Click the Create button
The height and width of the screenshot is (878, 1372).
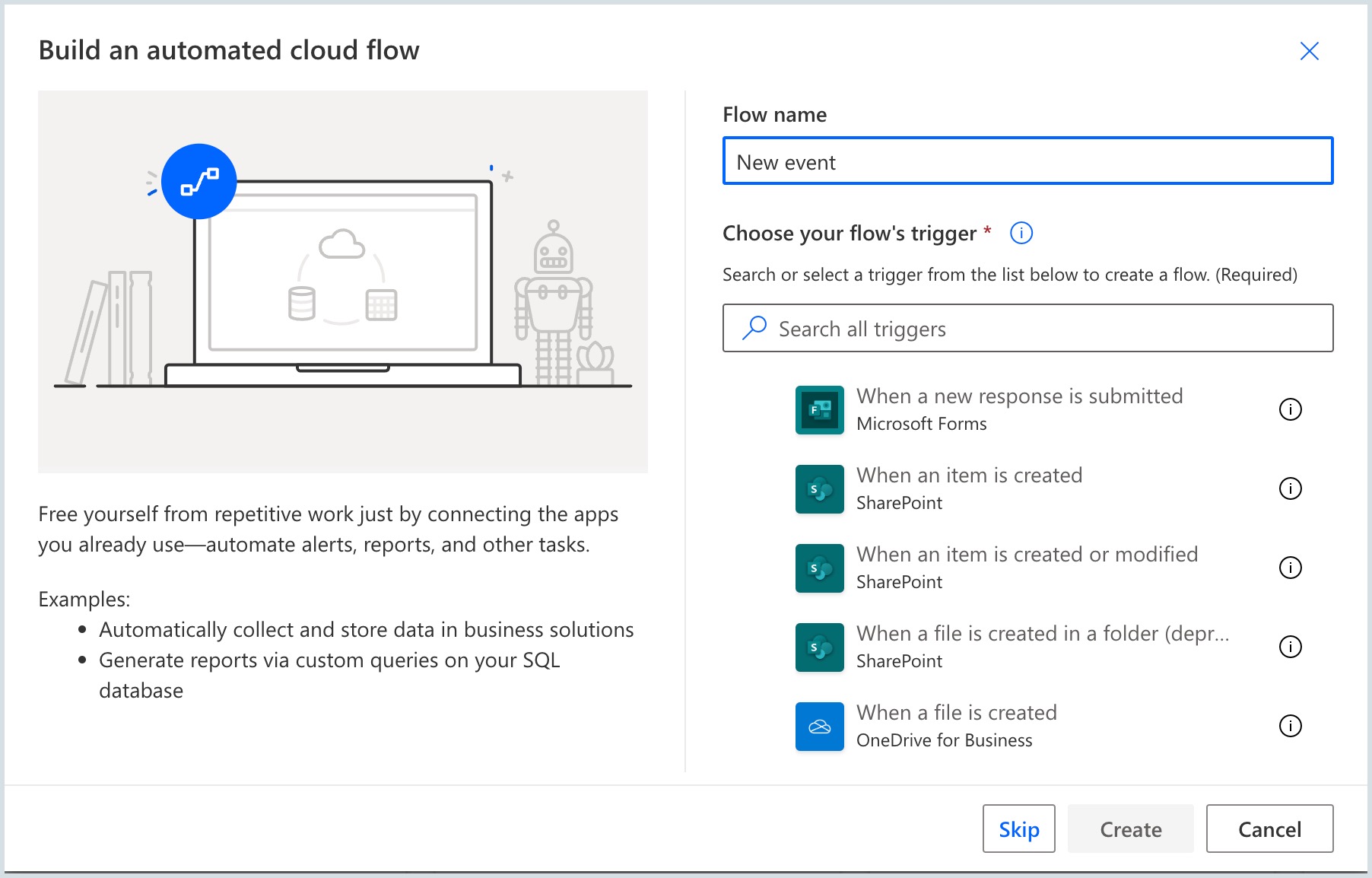tap(1130, 829)
